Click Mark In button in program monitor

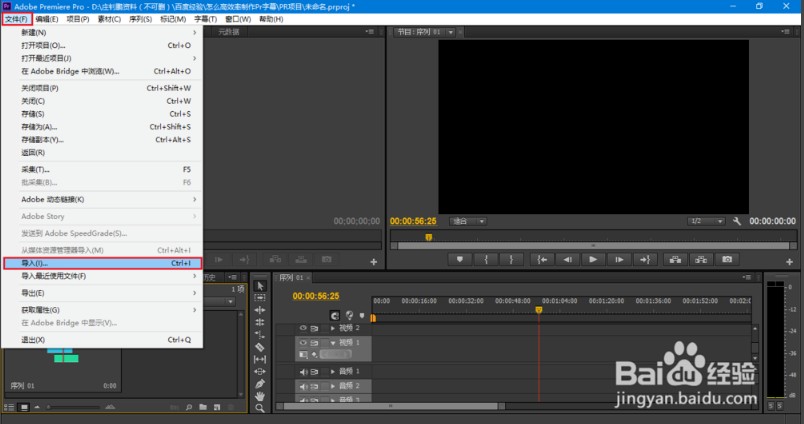(x=487, y=259)
